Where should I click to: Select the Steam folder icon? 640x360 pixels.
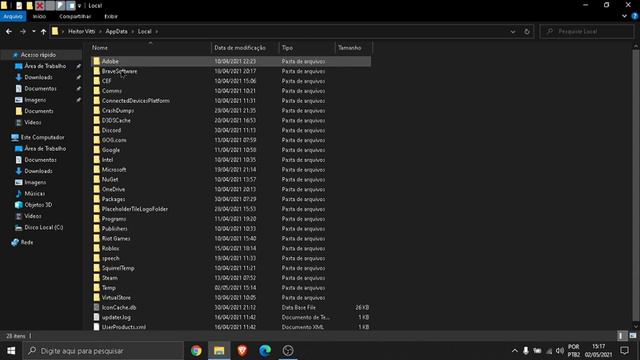[x=96, y=278]
